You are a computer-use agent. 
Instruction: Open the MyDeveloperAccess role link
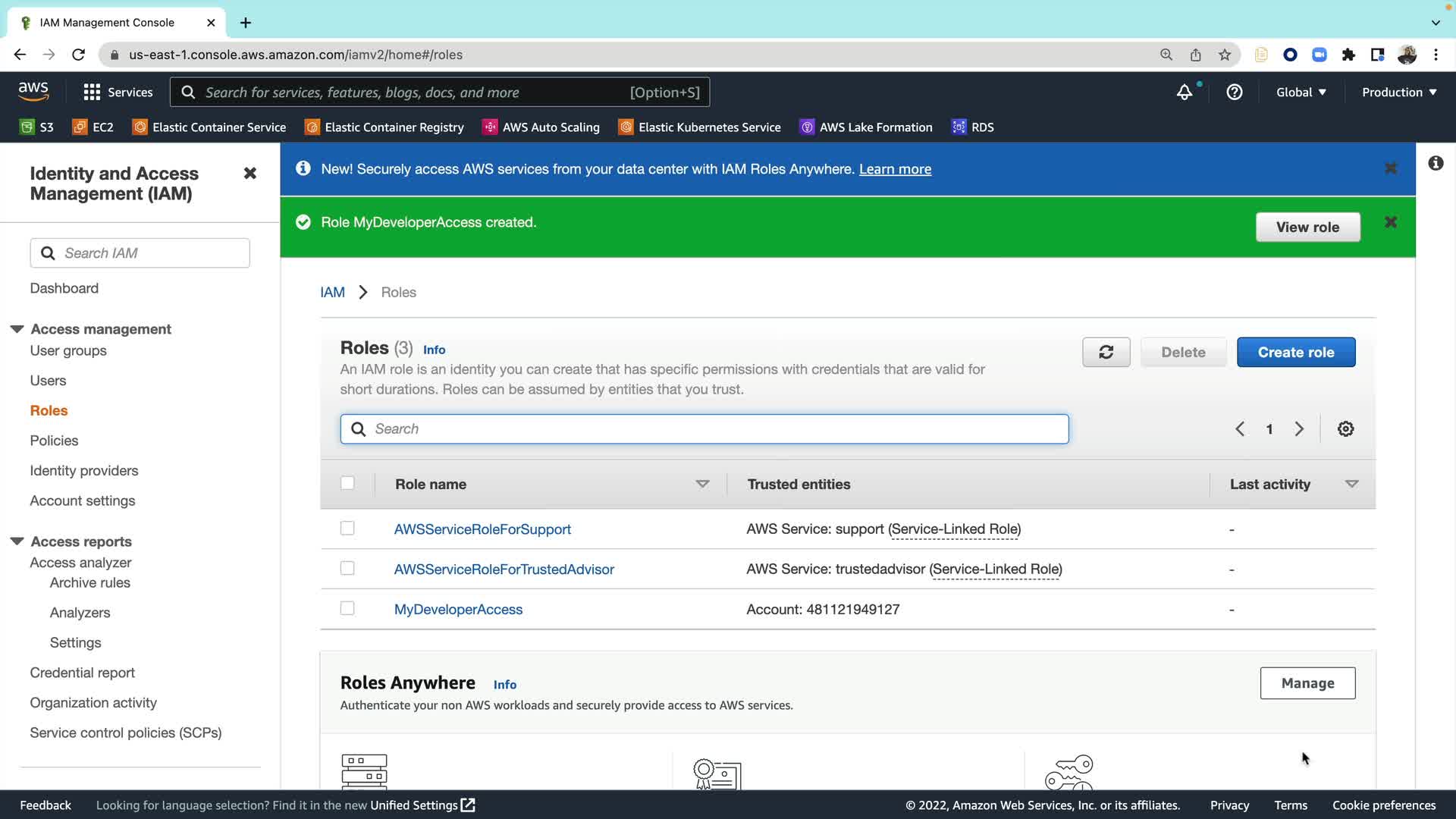click(x=458, y=610)
